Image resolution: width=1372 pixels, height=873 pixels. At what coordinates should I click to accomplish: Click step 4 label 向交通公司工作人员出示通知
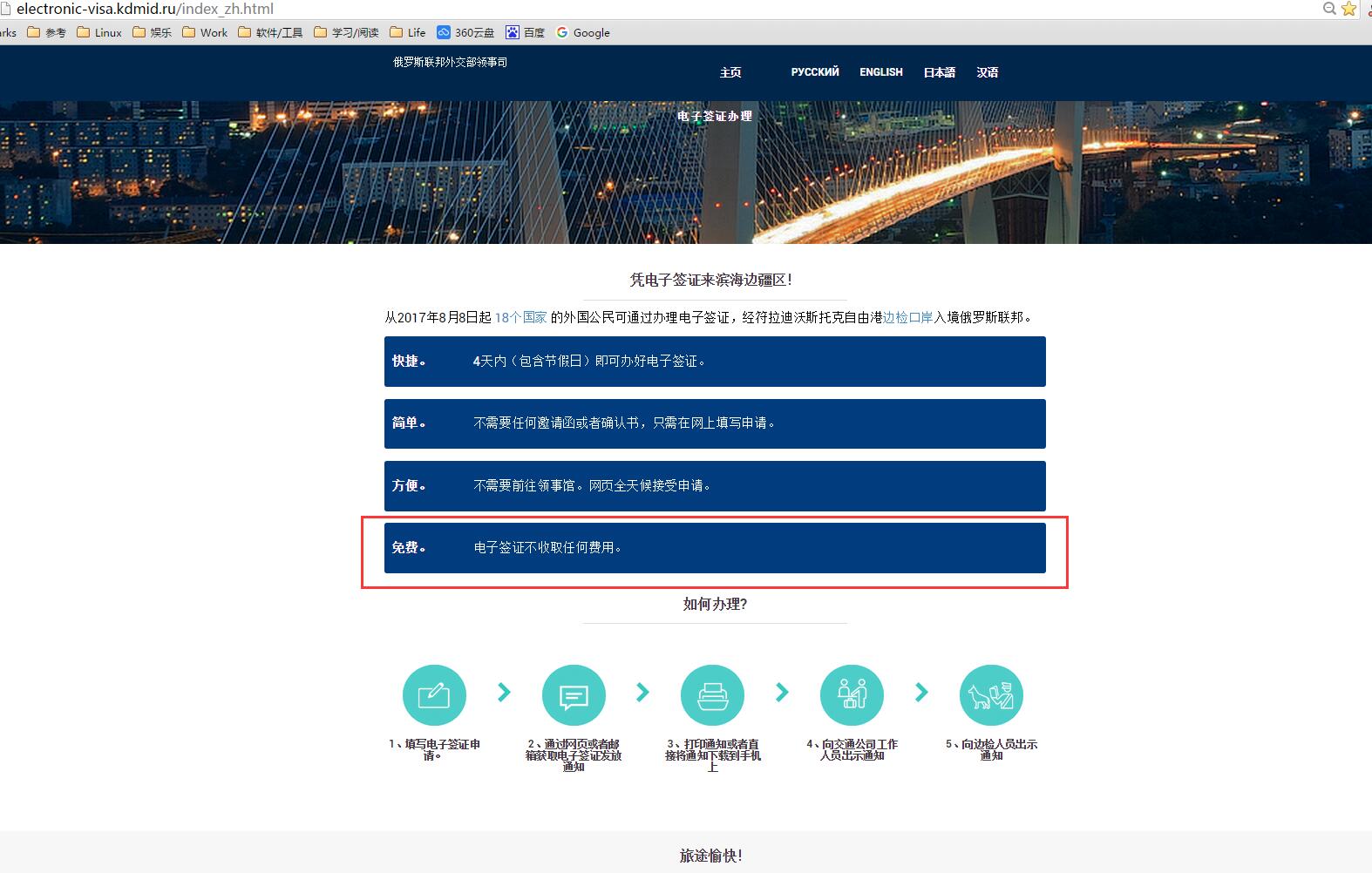point(852,750)
